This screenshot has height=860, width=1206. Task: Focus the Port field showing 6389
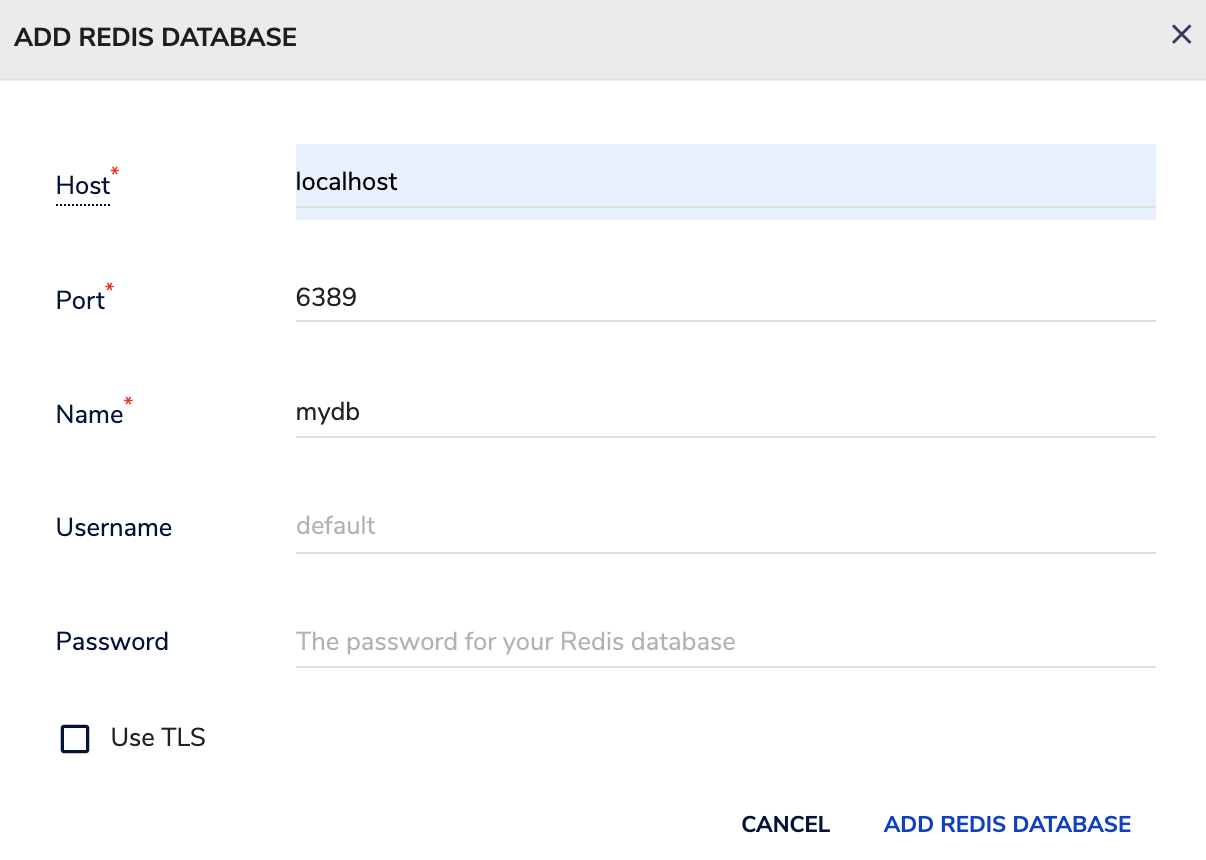coord(726,297)
